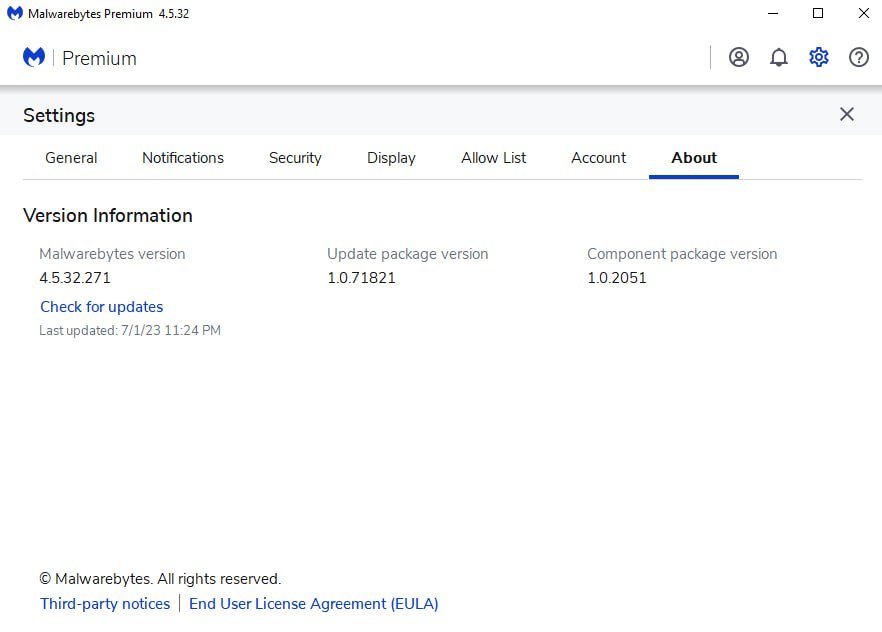882x632 pixels.
Task: Switch to the General tab
Action: click(x=71, y=158)
